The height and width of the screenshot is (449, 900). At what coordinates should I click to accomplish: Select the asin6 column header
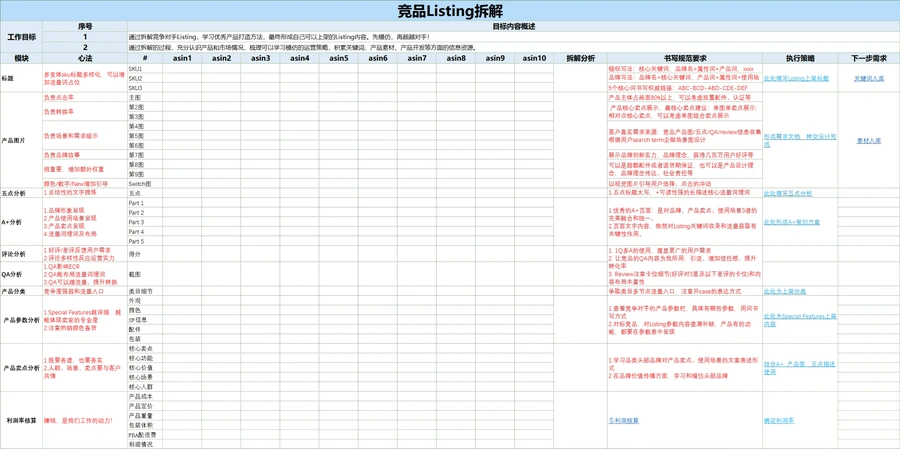click(378, 58)
